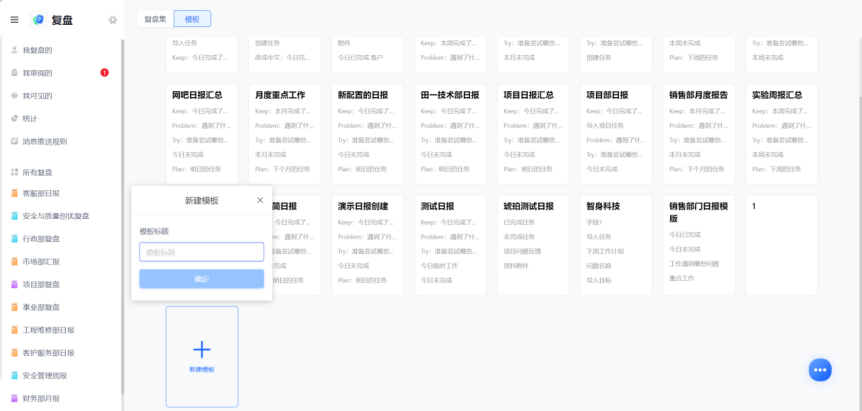Open the 智身科技 template card
862x411 pixels.
(x=616, y=246)
